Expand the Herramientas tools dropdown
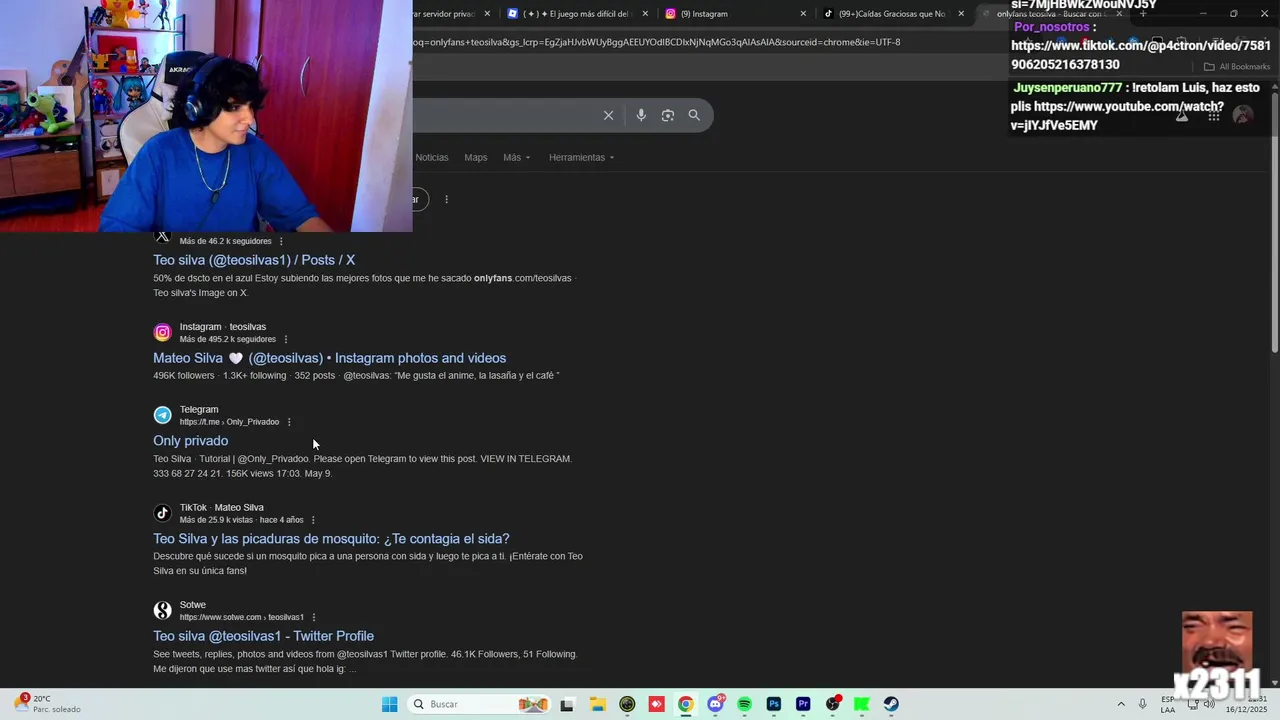Viewport: 1280px width, 720px height. pyautogui.click(x=582, y=157)
